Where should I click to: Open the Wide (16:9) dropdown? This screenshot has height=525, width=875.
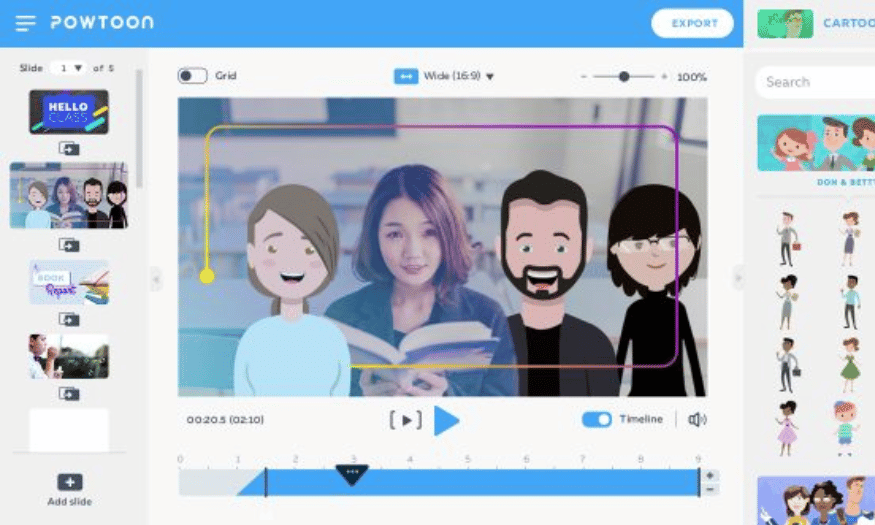tap(459, 76)
